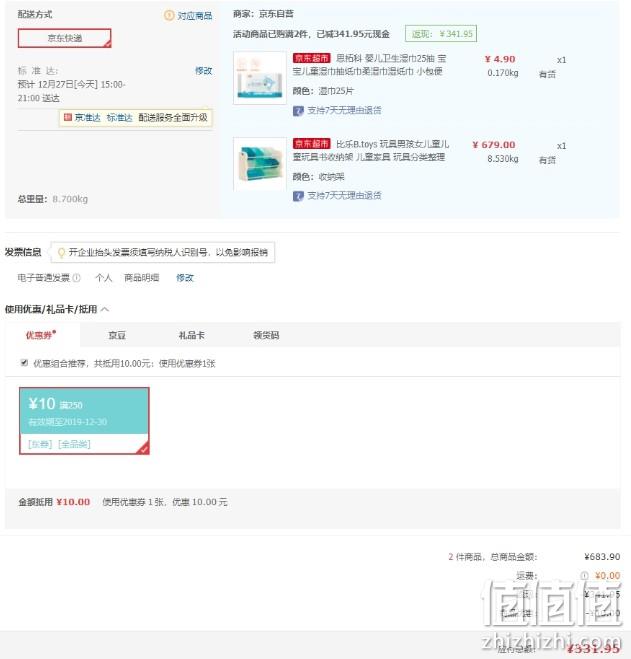Screen dimensions: 631x659
Task: Click 个人 invoice title text
Action: (104, 278)
